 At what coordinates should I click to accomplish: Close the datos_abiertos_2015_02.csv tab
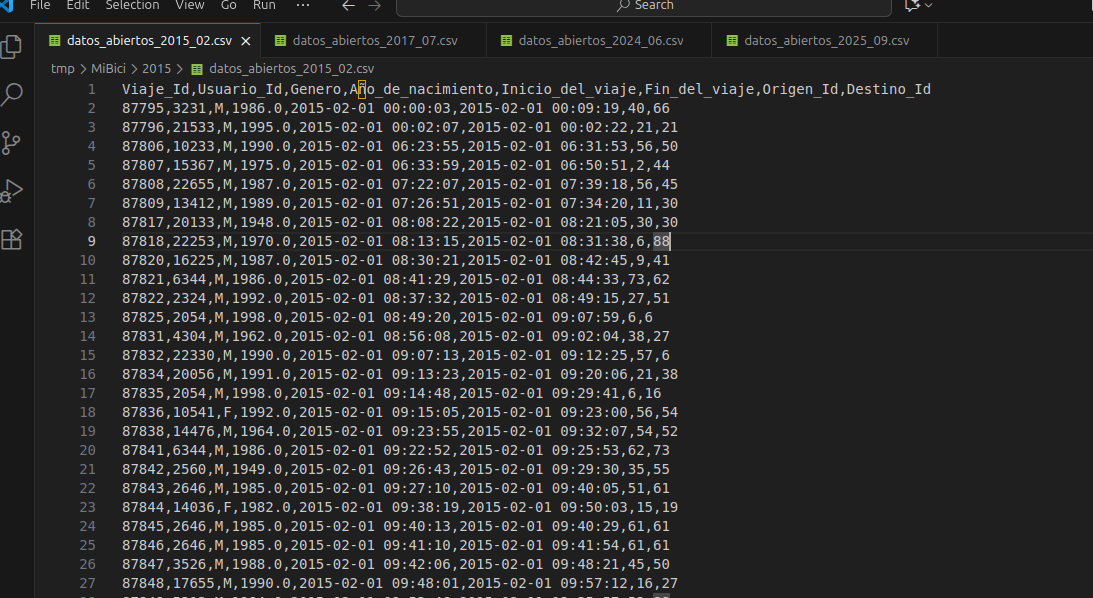246,41
